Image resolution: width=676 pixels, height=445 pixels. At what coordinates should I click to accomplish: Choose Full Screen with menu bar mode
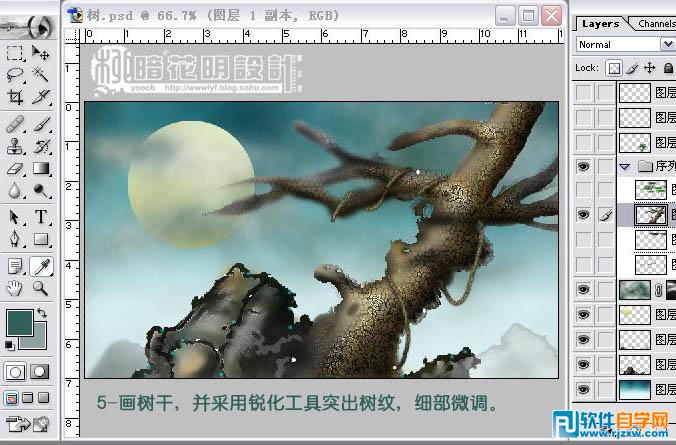(28, 398)
